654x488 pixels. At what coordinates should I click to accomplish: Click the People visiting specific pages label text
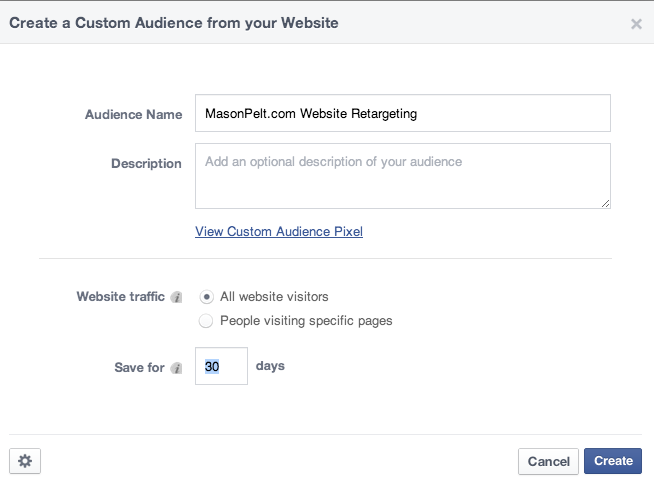306,321
